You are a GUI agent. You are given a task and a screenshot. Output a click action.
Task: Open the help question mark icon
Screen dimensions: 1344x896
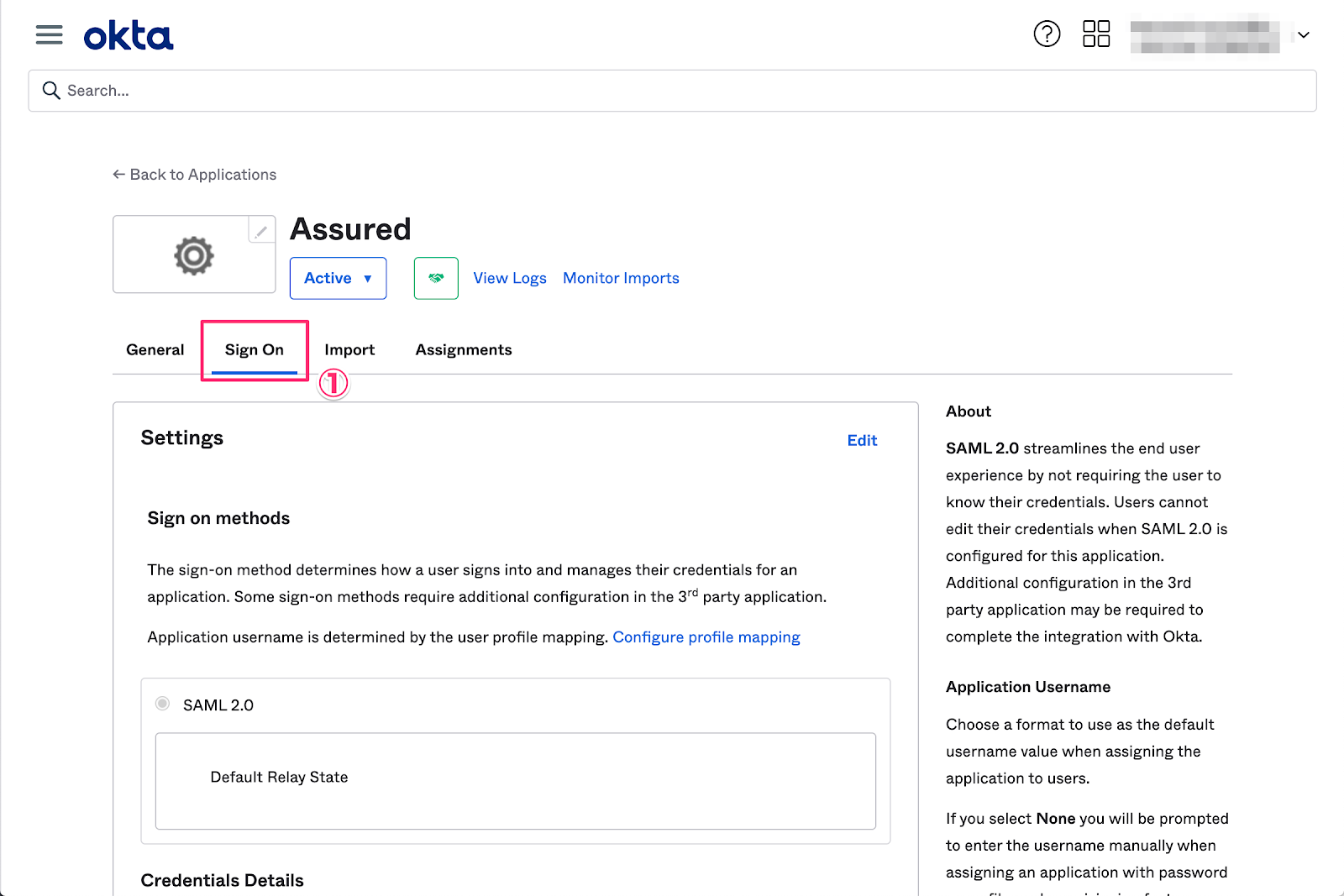point(1047,34)
